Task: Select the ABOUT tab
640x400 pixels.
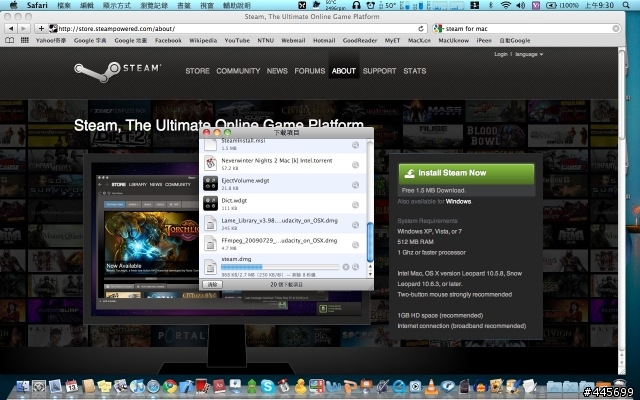Action: (x=343, y=71)
